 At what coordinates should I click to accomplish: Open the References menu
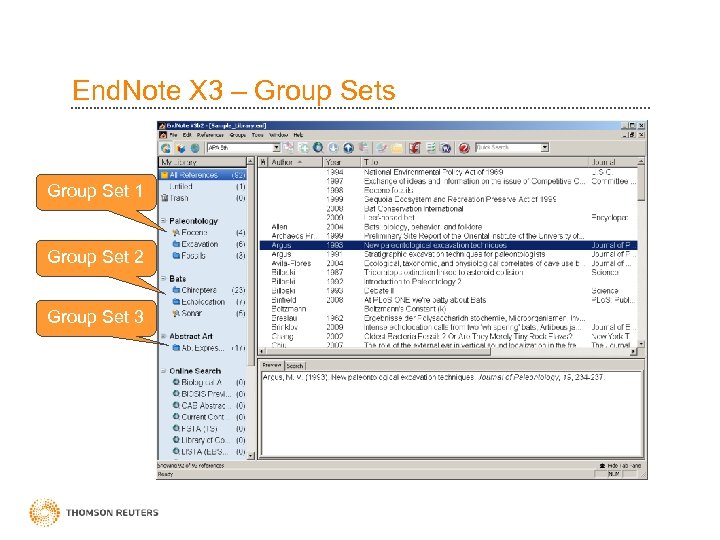click(210, 135)
